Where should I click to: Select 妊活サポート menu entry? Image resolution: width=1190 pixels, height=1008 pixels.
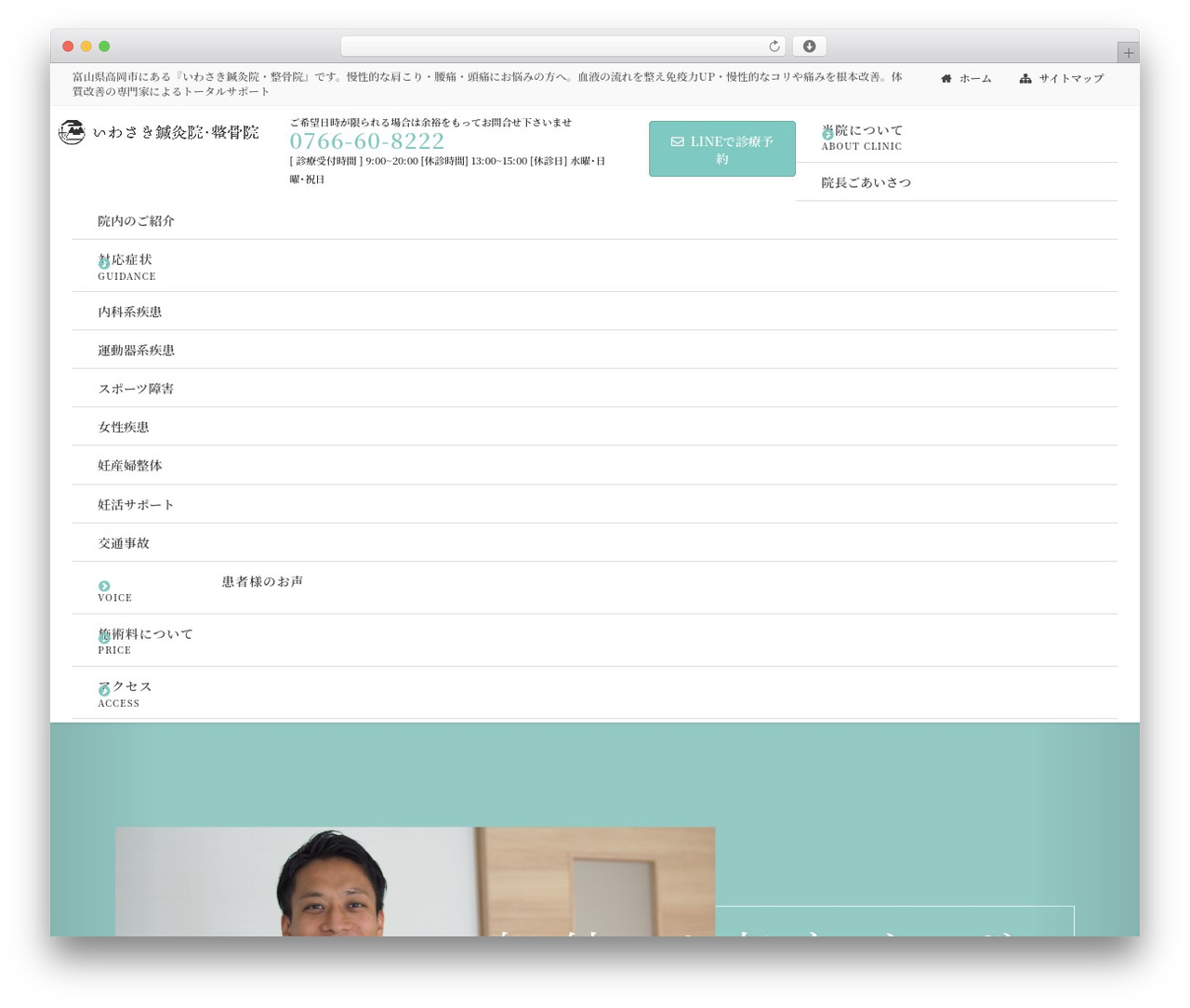pyautogui.click(x=595, y=505)
